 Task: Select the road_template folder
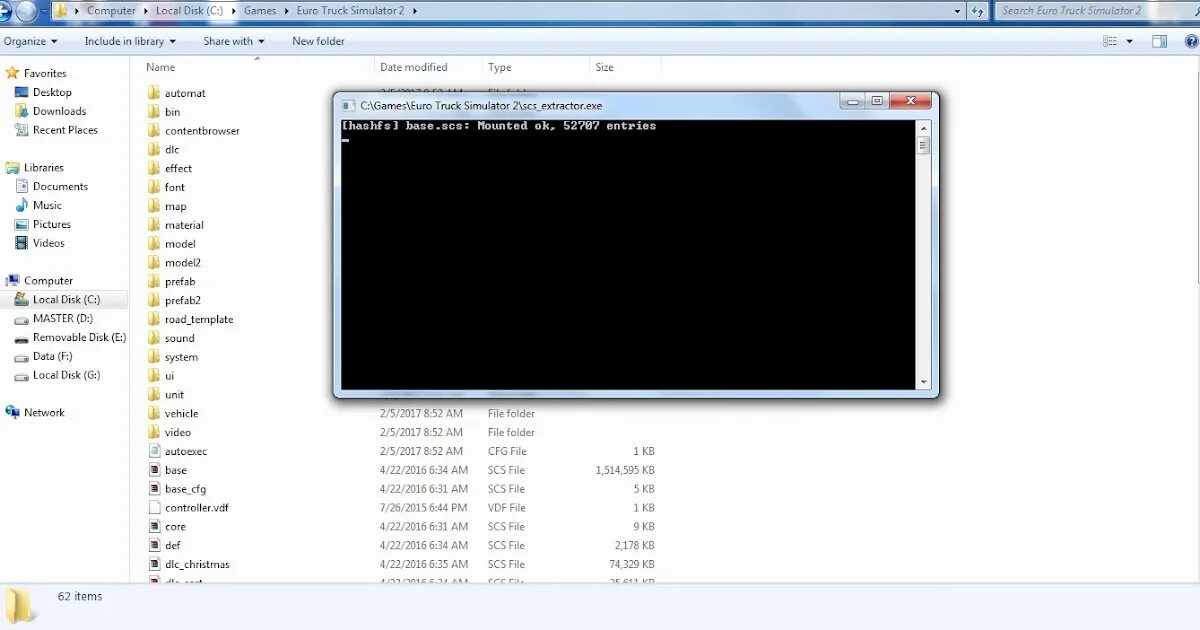click(191, 319)
